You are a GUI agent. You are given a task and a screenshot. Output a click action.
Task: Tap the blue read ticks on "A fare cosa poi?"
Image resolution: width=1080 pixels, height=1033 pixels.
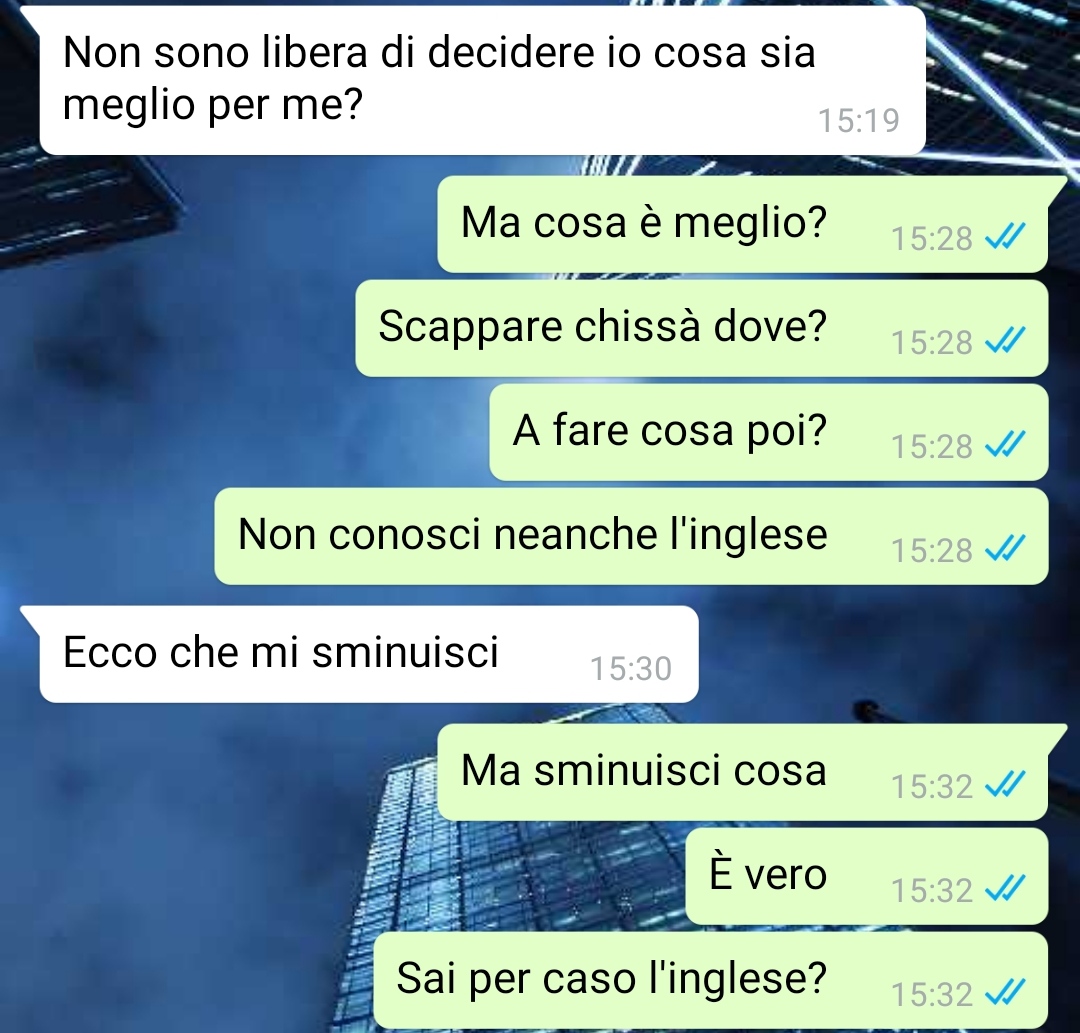(1006, 445)
